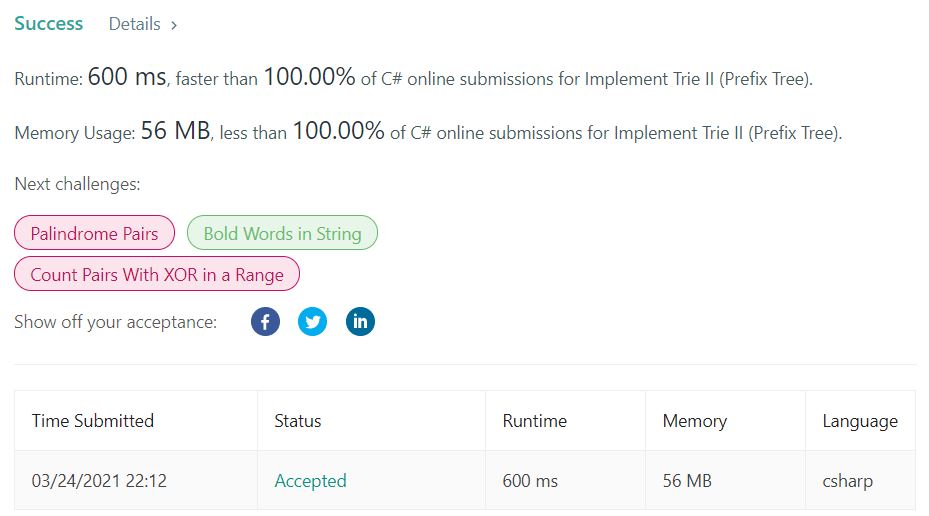Share acceptance on Twitter
The width and height of the screenshot is (929, 516).
tap(313, 322)
